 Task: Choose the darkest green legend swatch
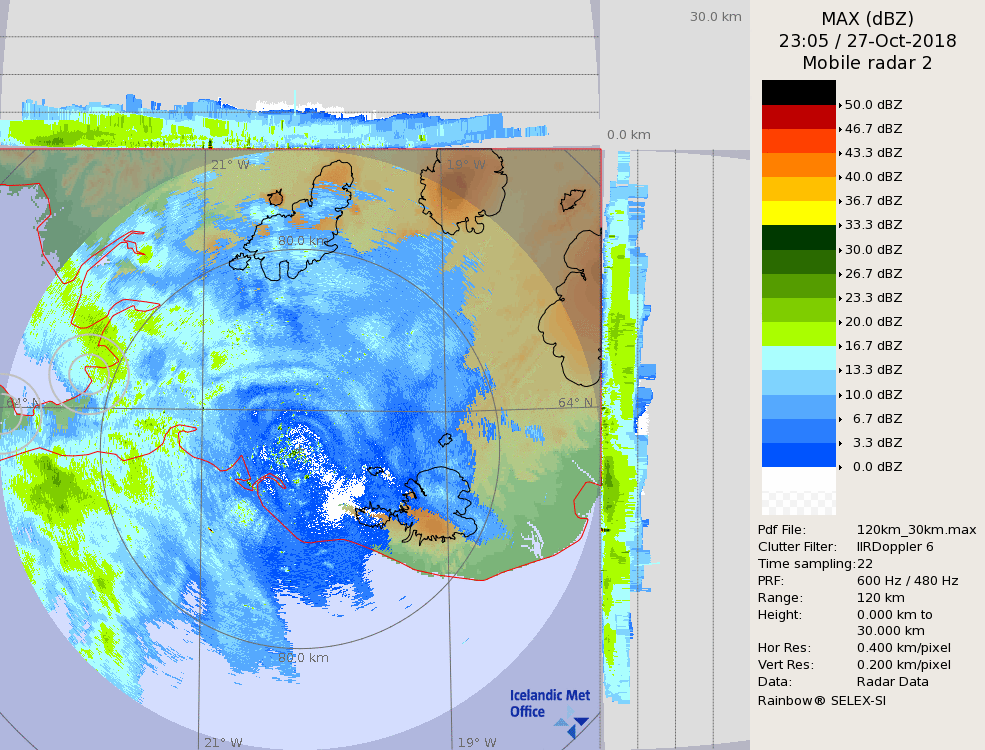(x=798, y=237)
